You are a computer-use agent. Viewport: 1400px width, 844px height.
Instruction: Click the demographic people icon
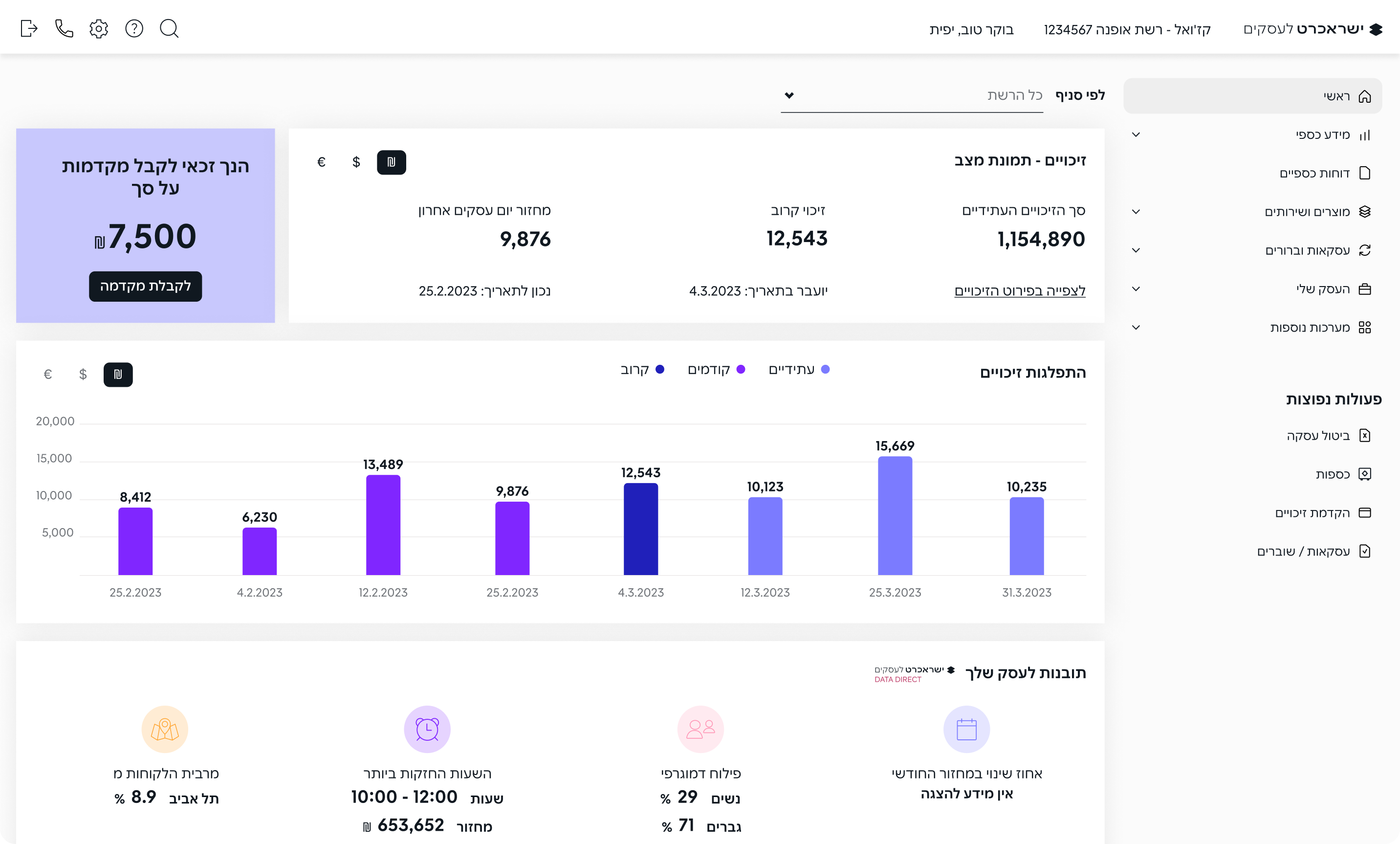[700, 729]
